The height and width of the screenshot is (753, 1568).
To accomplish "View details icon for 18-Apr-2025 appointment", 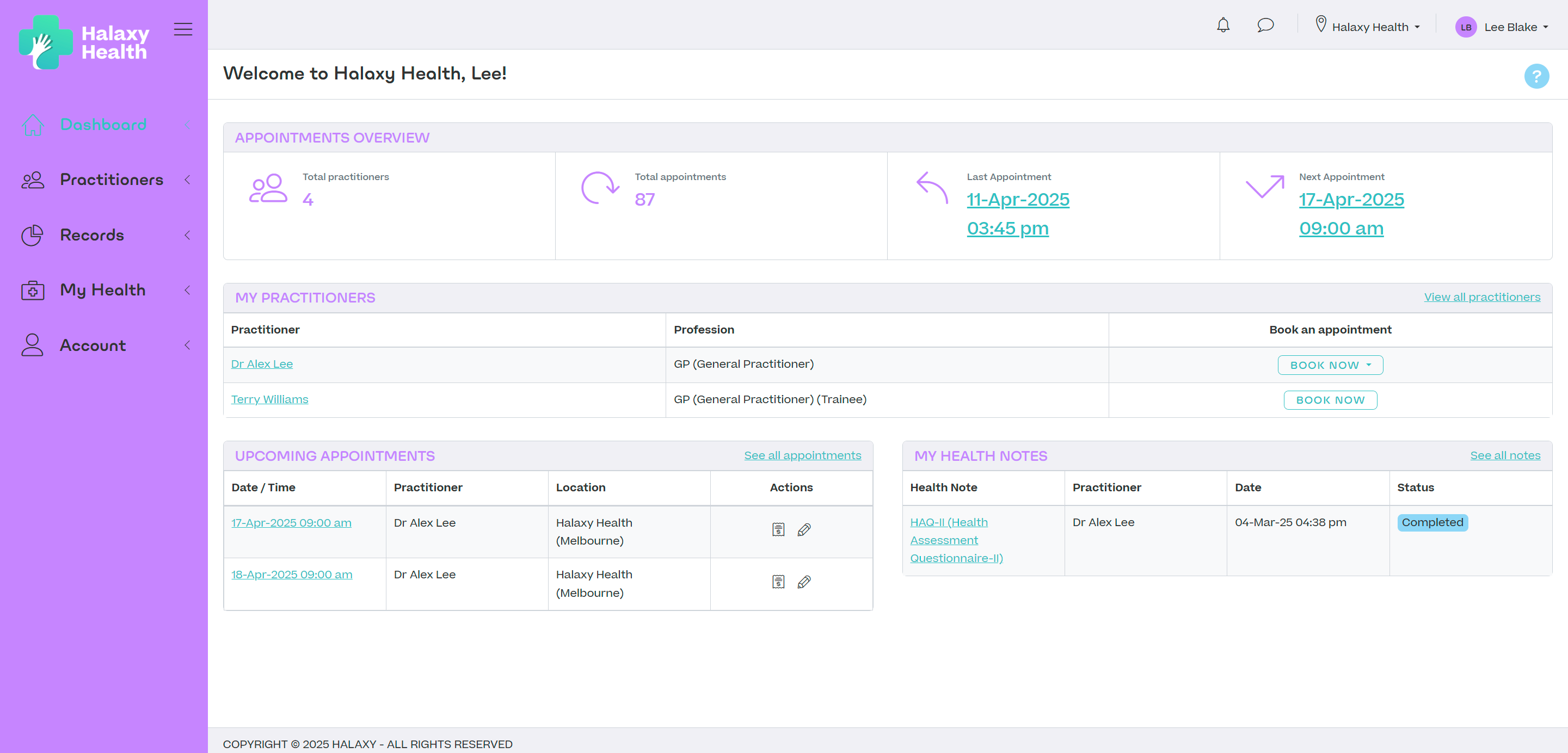I will pyautogui.click(x=778, y=582).
